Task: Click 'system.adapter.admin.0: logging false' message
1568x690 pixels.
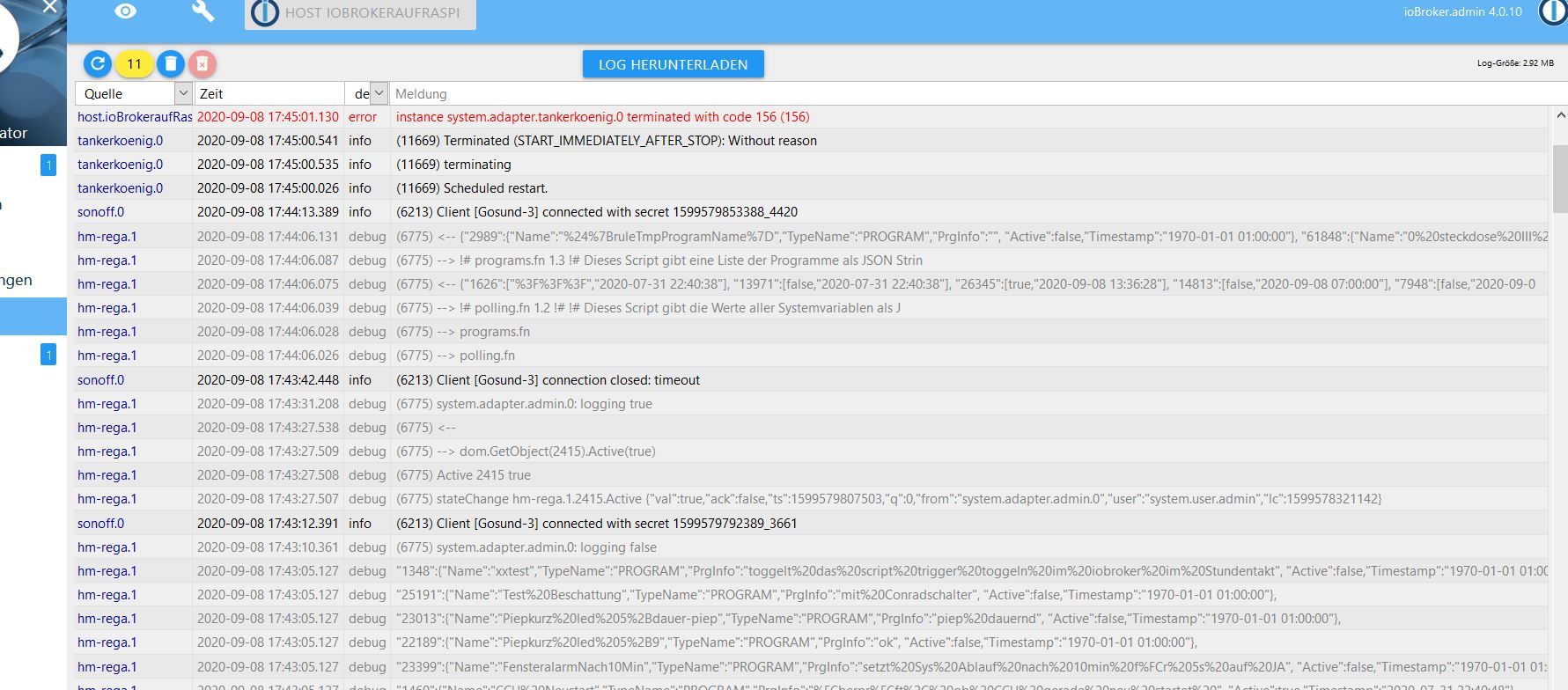Action: [x=526, y=547]
